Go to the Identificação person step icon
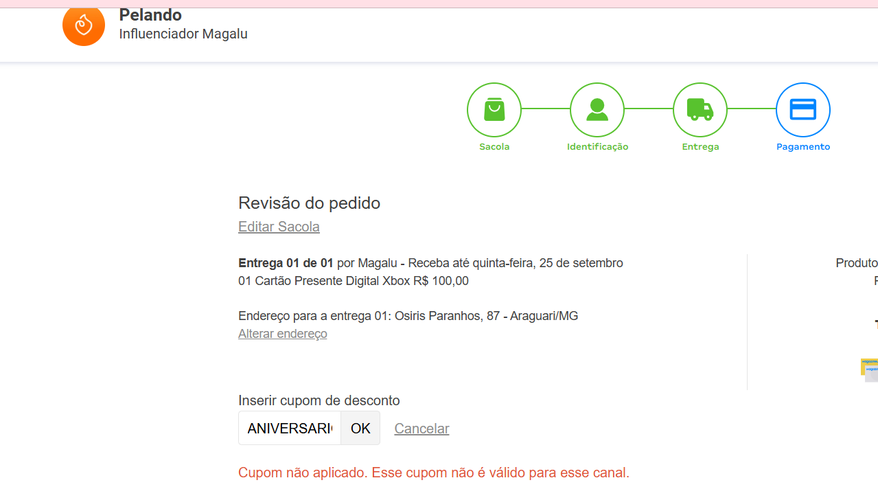This screenshot has width=878, height=500. tap(597, 110)
